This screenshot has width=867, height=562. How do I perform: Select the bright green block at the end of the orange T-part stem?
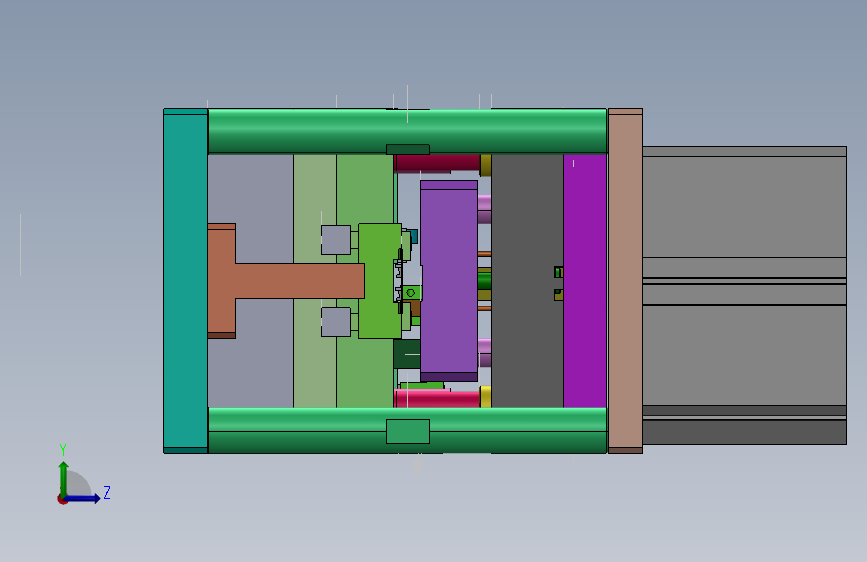pos(379,281)
